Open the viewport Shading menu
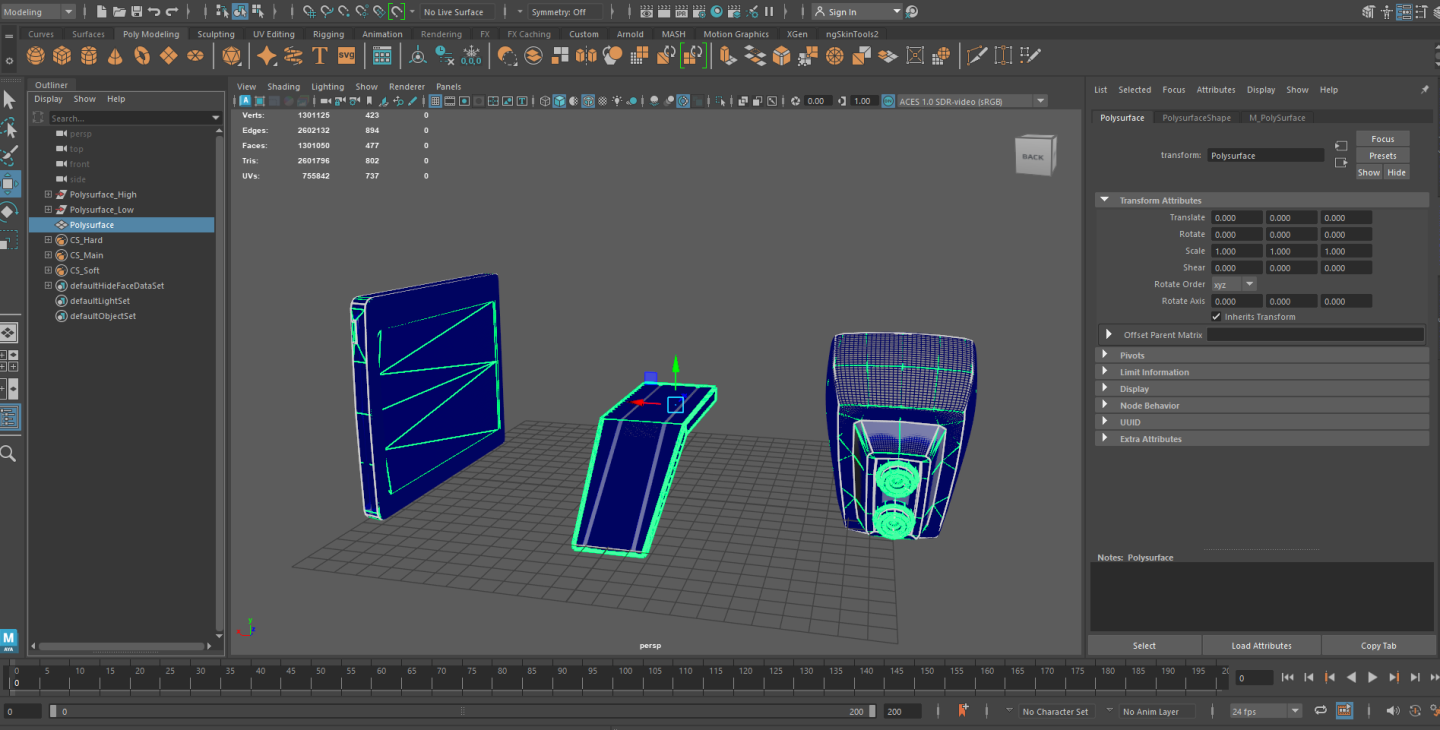This screenshot has height=730, width=1440. (x=283, y=86)
